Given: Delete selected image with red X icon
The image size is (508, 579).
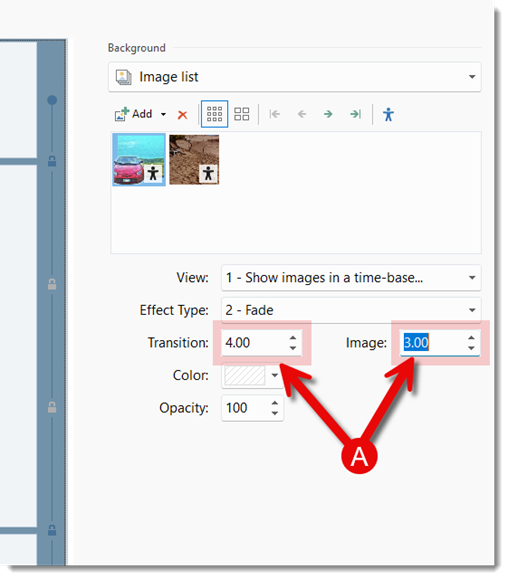Looking at the screenshot, I should click(x=182, y=115).
